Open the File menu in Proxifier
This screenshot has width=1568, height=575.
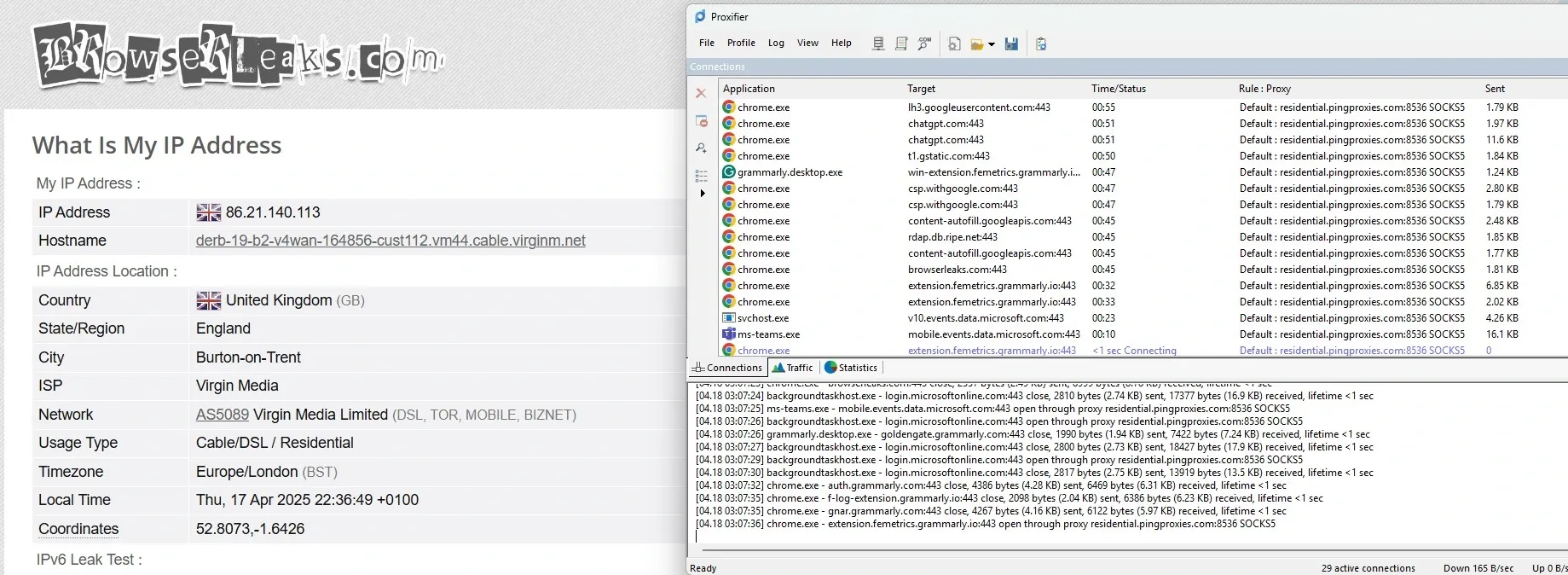(x=707, y=43)
